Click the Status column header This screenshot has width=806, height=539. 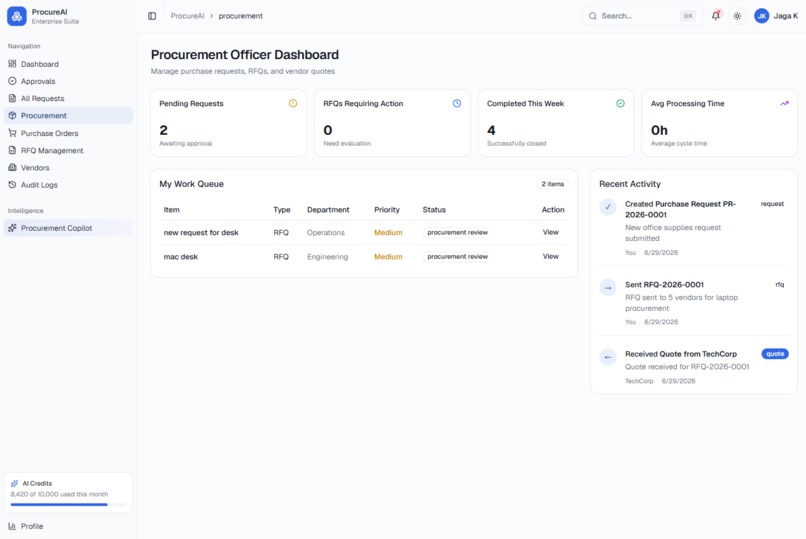(434, 210)
